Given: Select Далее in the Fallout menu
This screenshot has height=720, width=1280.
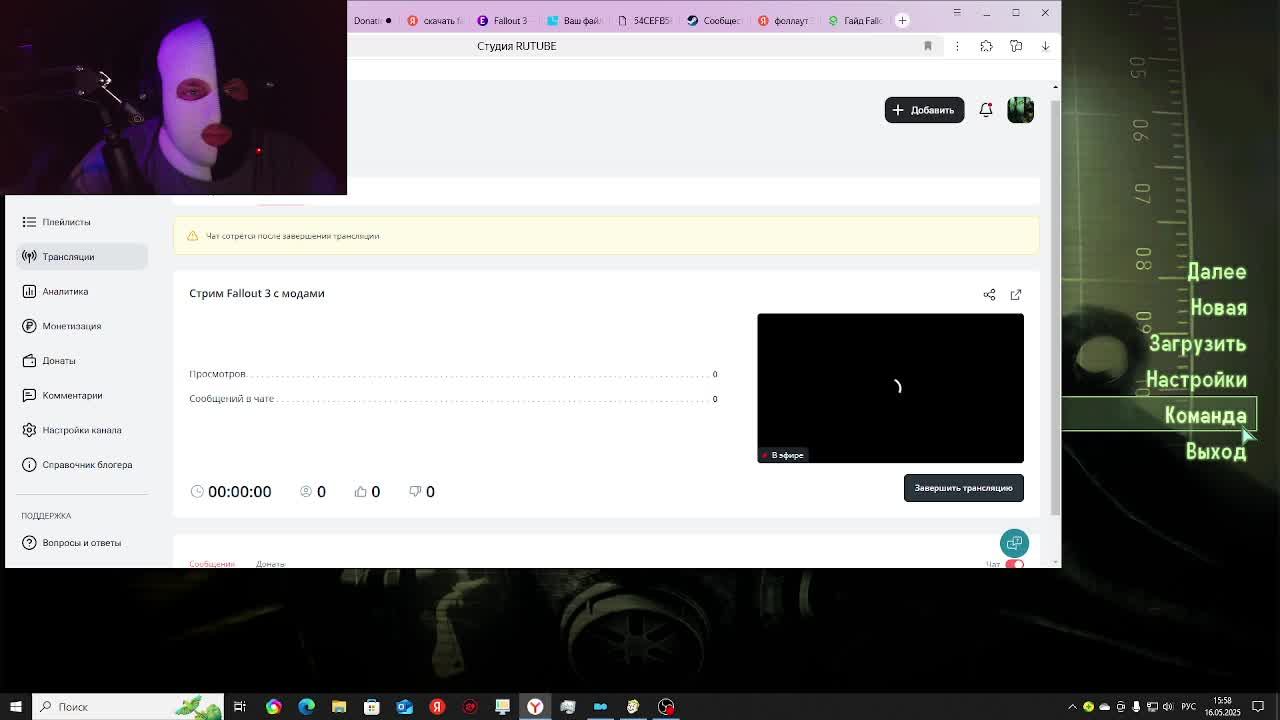Looking at the screenshot, I should [1216, 272].
